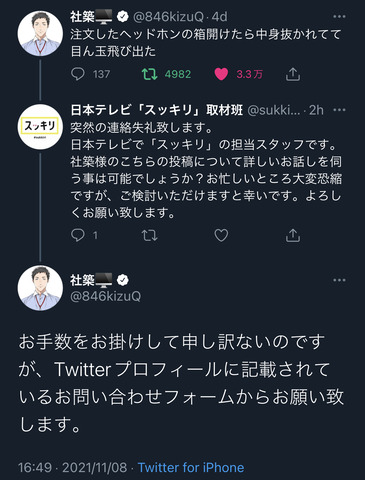
Task: Open 日本テレビ「スッキリ」取材班 account name
Action: tap(157, 110)
